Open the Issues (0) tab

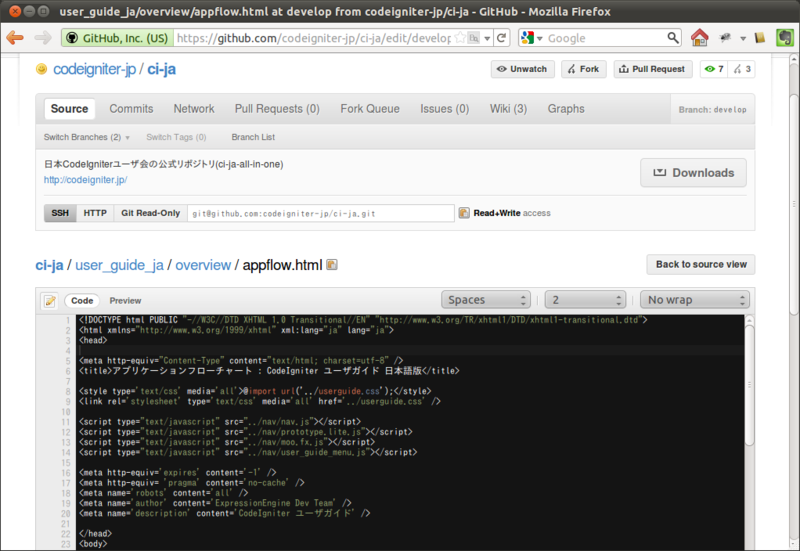pos(444,109)
